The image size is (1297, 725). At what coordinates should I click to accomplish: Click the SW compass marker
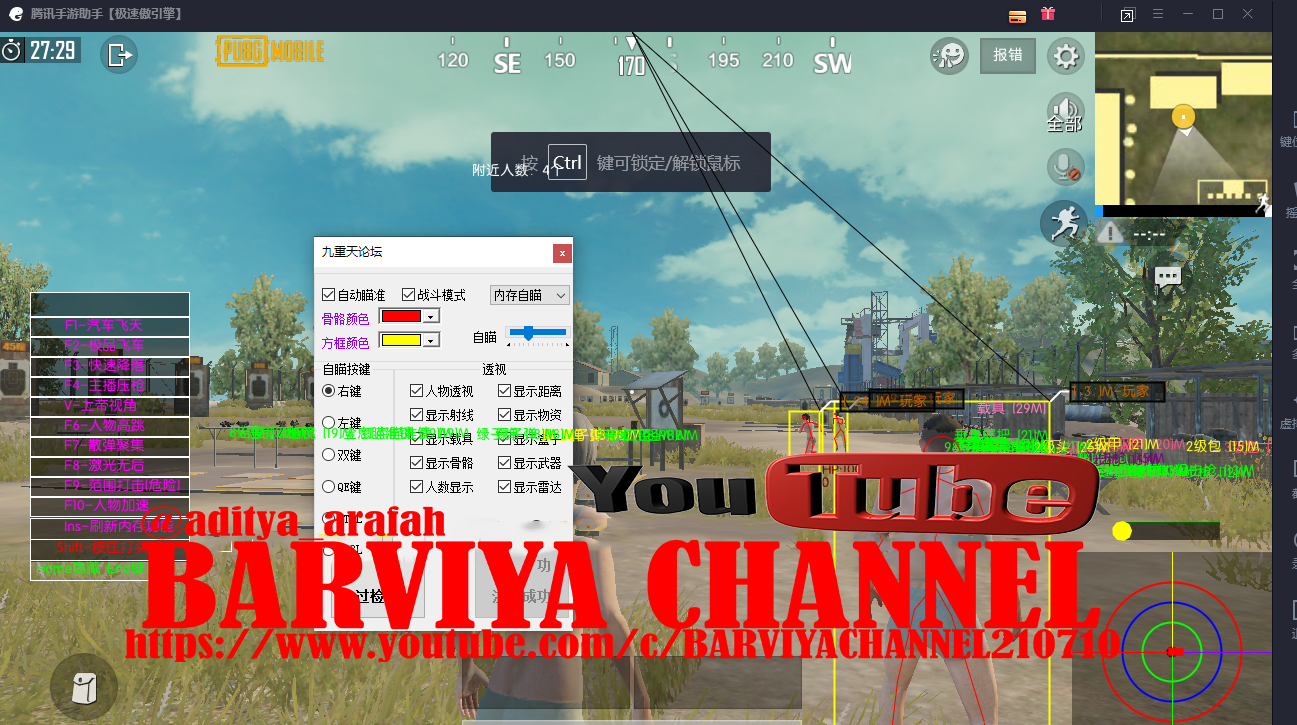[832, 63]
